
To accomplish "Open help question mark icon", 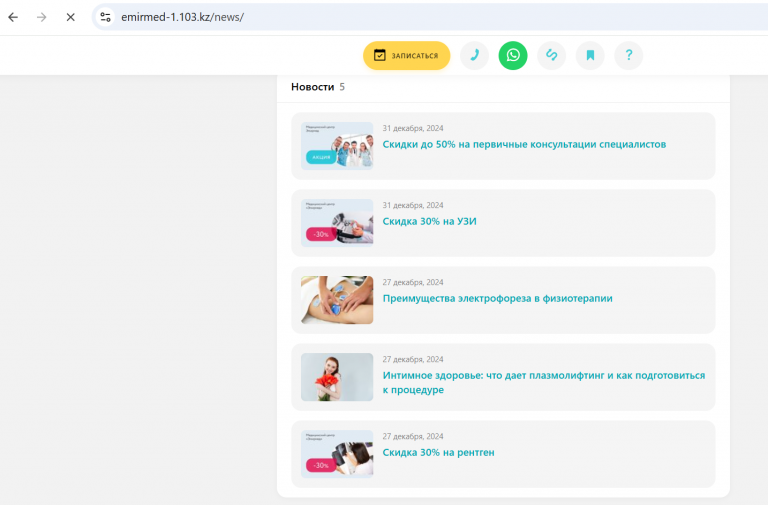I will tap(629, 55).
